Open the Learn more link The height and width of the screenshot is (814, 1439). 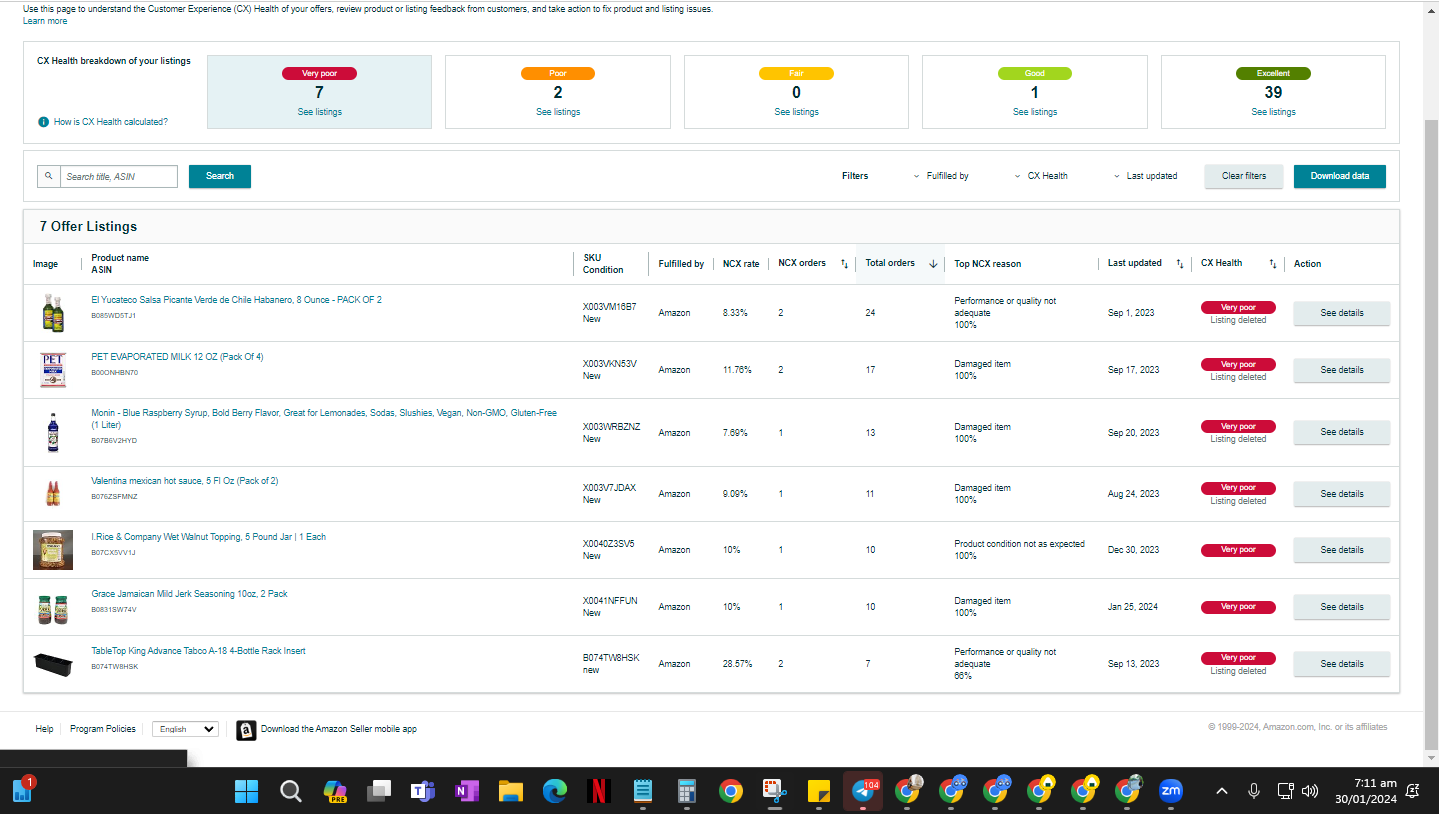(x=45, y=21)
